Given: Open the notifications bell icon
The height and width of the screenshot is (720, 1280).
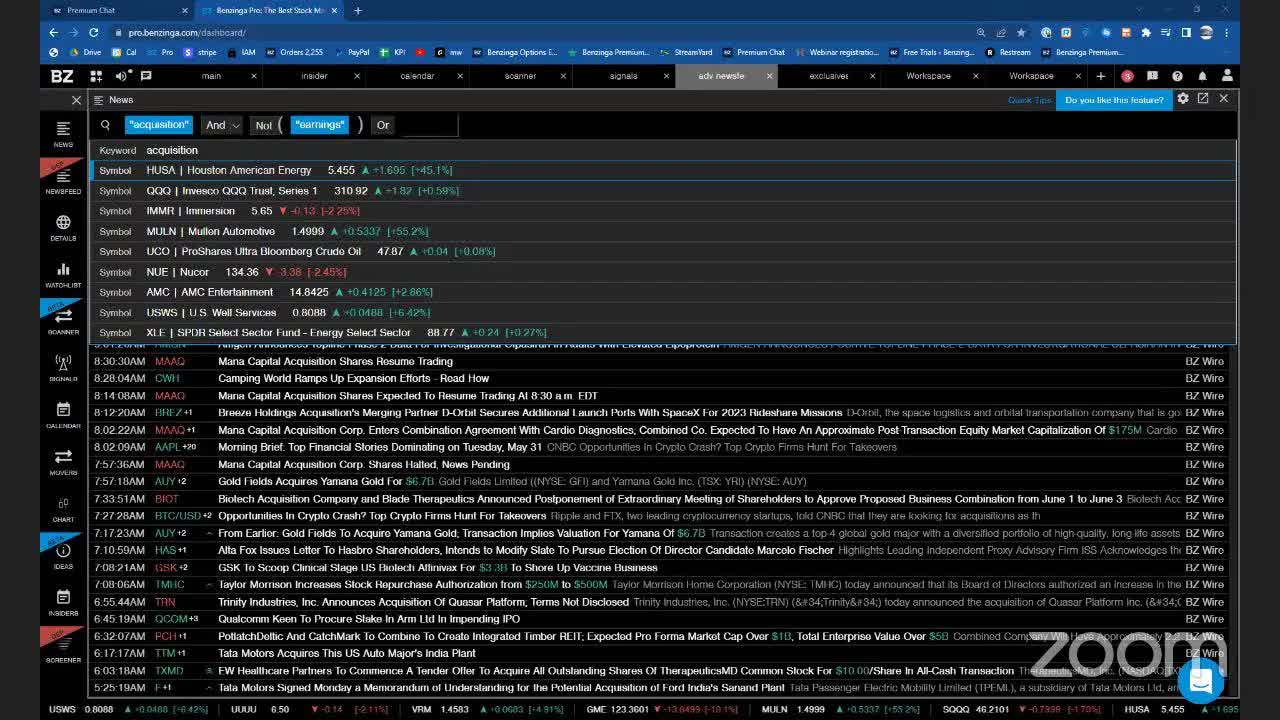Looking at the screenshot, I should click(1202, 76).
